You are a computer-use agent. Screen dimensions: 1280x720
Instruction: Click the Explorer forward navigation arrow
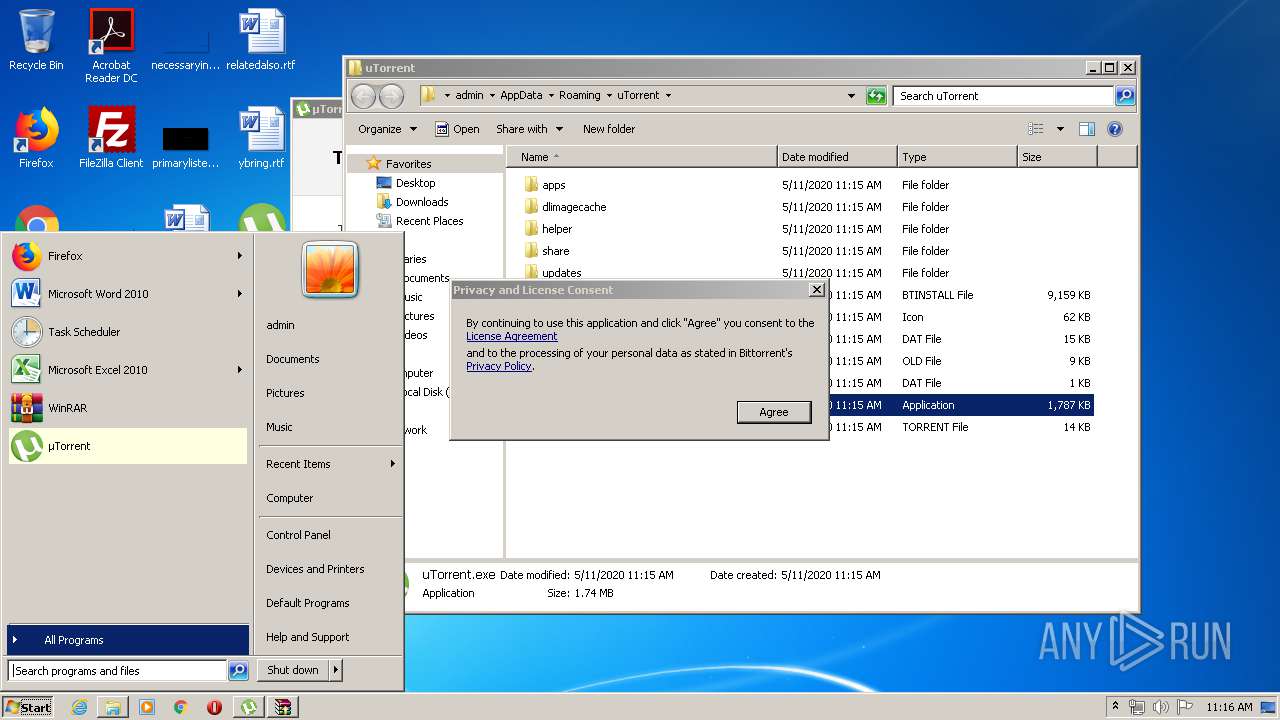391,96
